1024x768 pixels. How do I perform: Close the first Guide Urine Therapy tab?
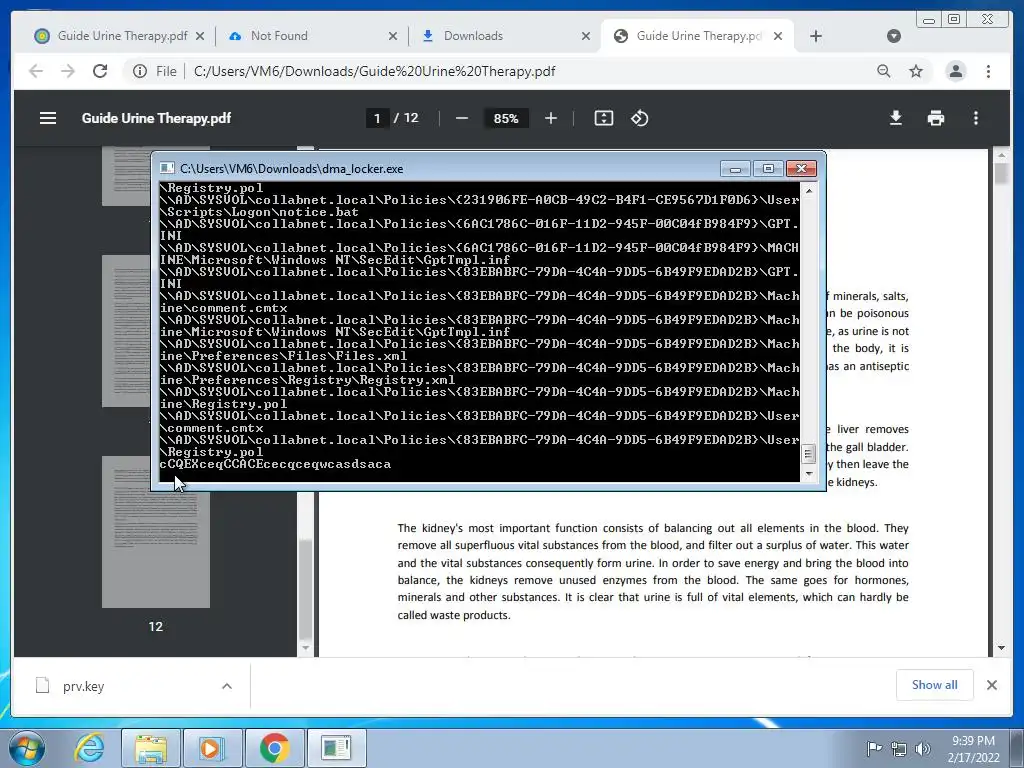point(200,36)
